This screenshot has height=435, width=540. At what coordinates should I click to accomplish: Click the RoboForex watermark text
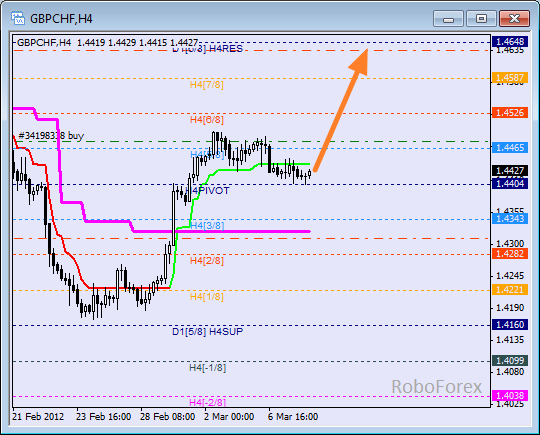tap(436, 386)
